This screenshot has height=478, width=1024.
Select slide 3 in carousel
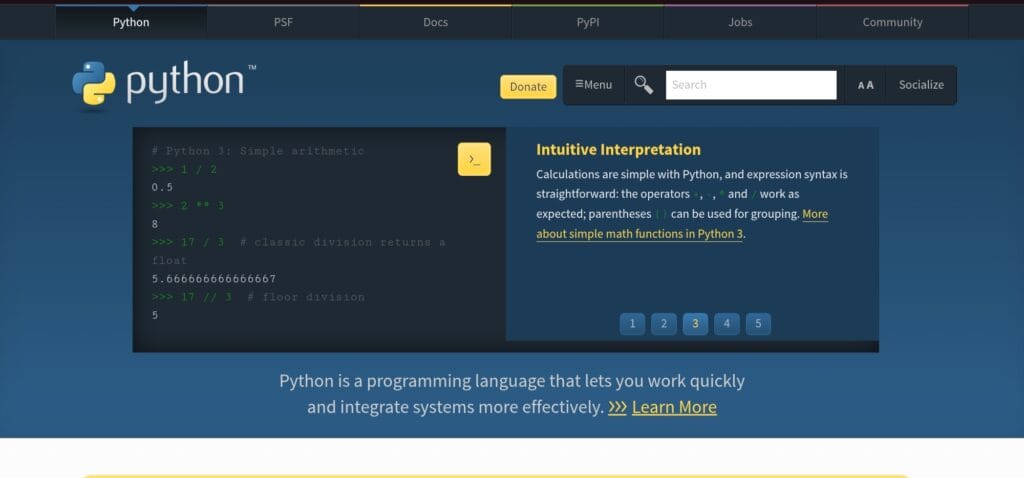695,323
